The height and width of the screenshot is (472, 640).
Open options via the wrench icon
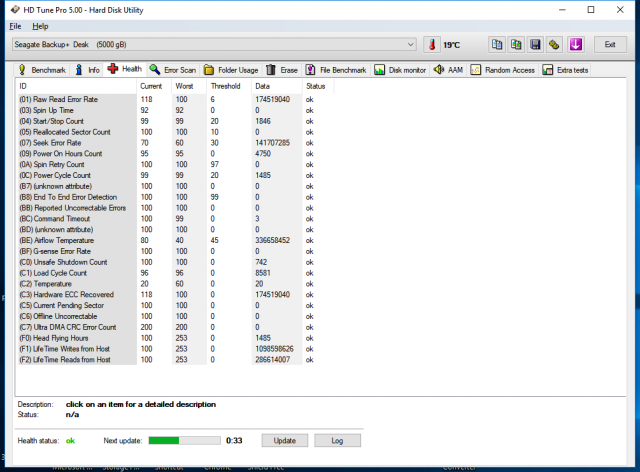(x=555, y=45)
